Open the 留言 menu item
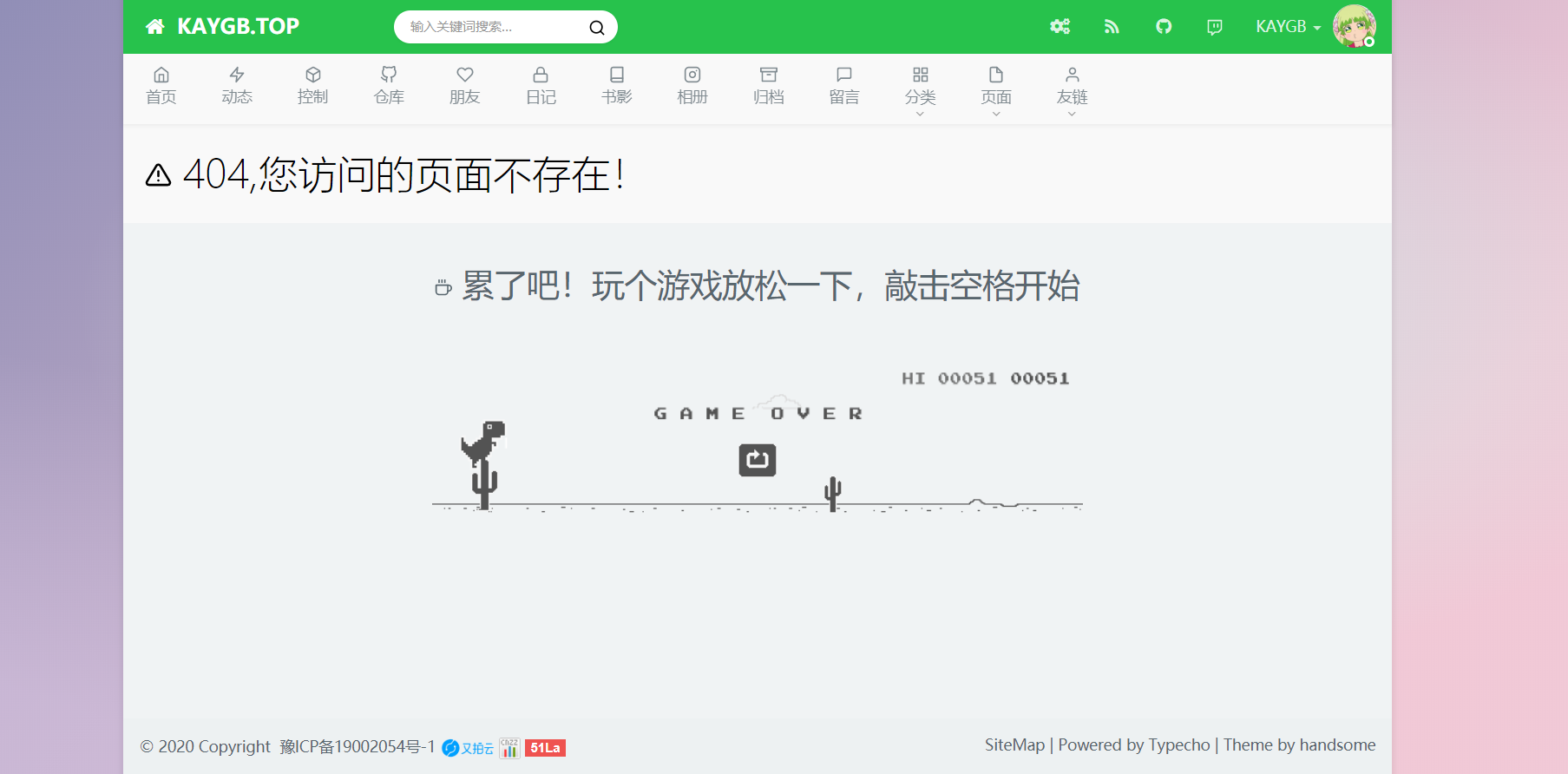 coord(844,86)
